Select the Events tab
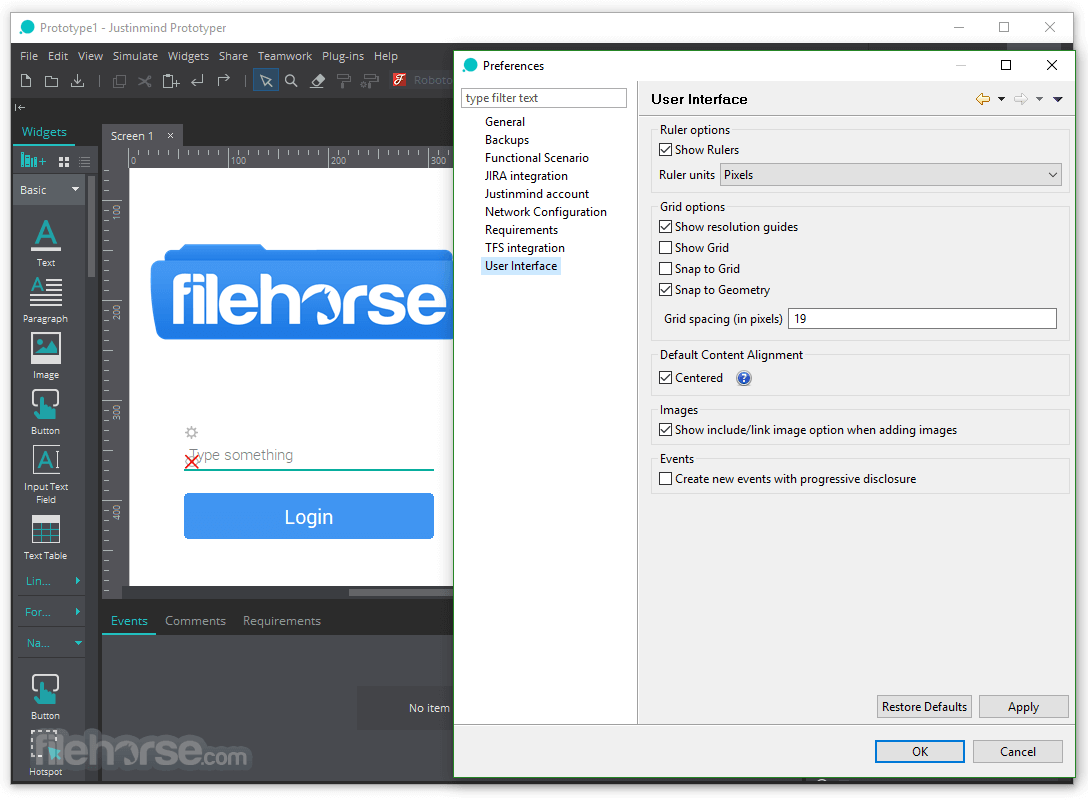This screenshot has height=801, width=1088. pyautogui.click(x=129, y=621)
